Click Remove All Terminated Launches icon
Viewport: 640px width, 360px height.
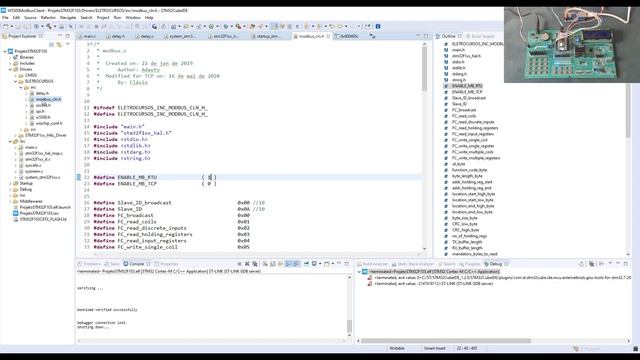pyautogui.click(x=255, y=264)
